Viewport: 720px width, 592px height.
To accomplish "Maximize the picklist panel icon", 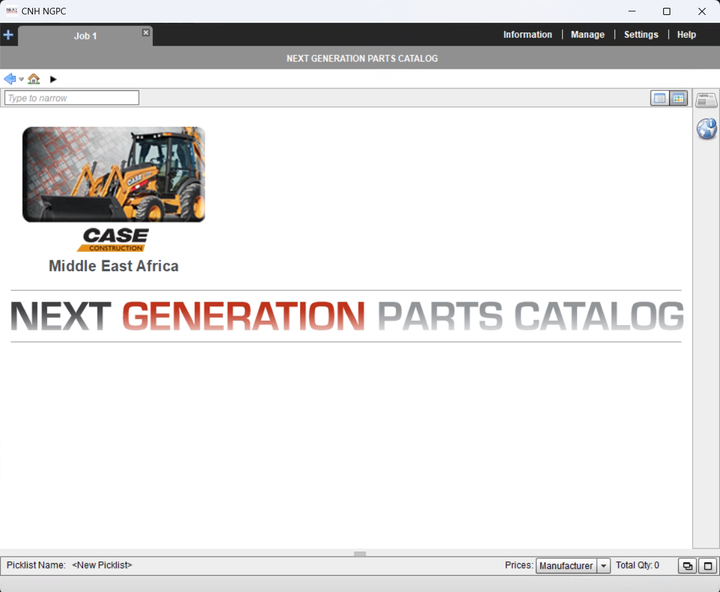I will (x=708, y=566).
